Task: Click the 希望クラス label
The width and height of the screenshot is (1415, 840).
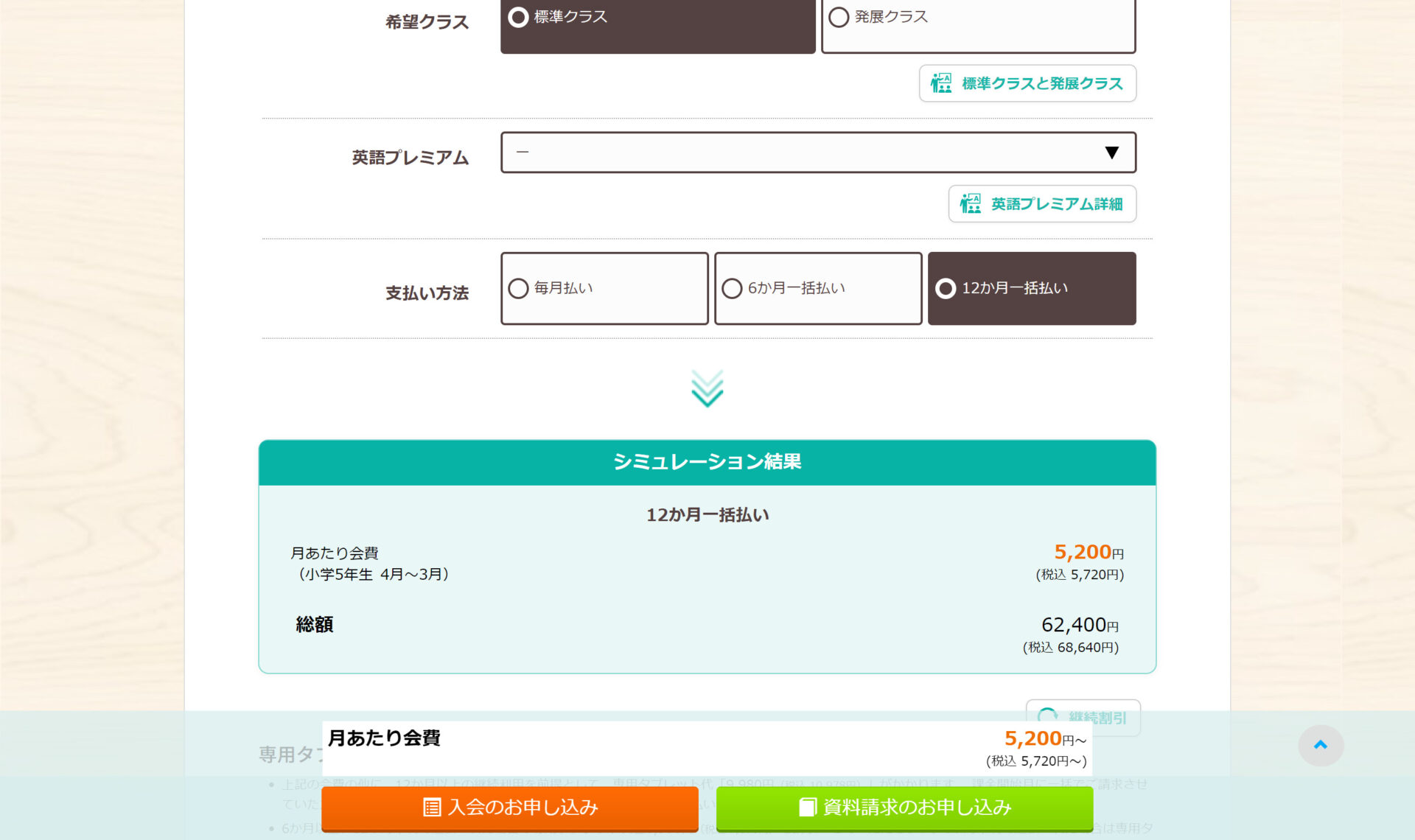Action: 427,22
